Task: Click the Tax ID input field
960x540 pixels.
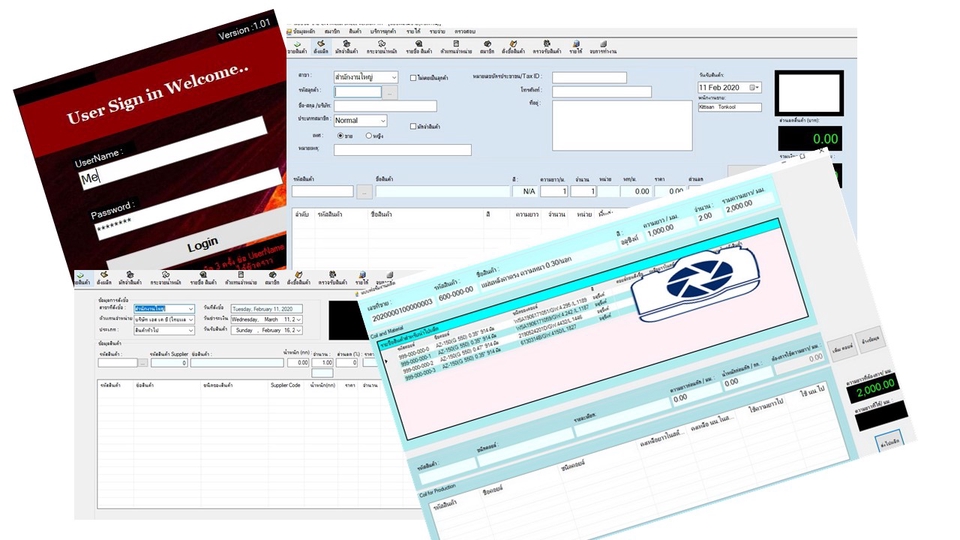Action: (589, 77)
